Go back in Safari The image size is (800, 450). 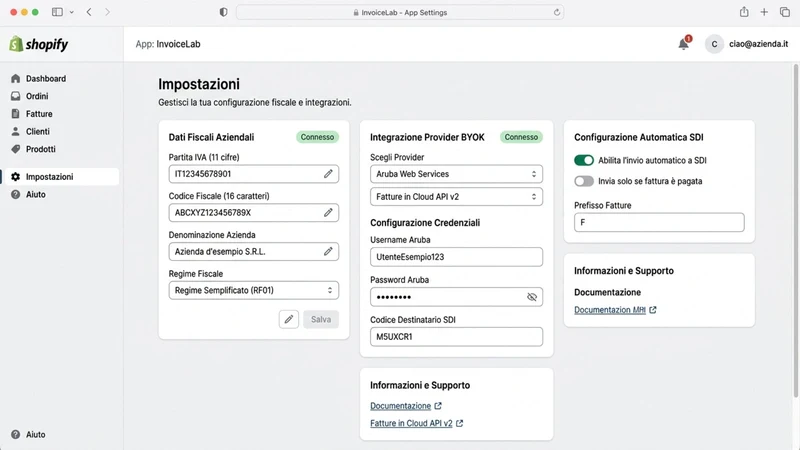click(x=89, y=12)
